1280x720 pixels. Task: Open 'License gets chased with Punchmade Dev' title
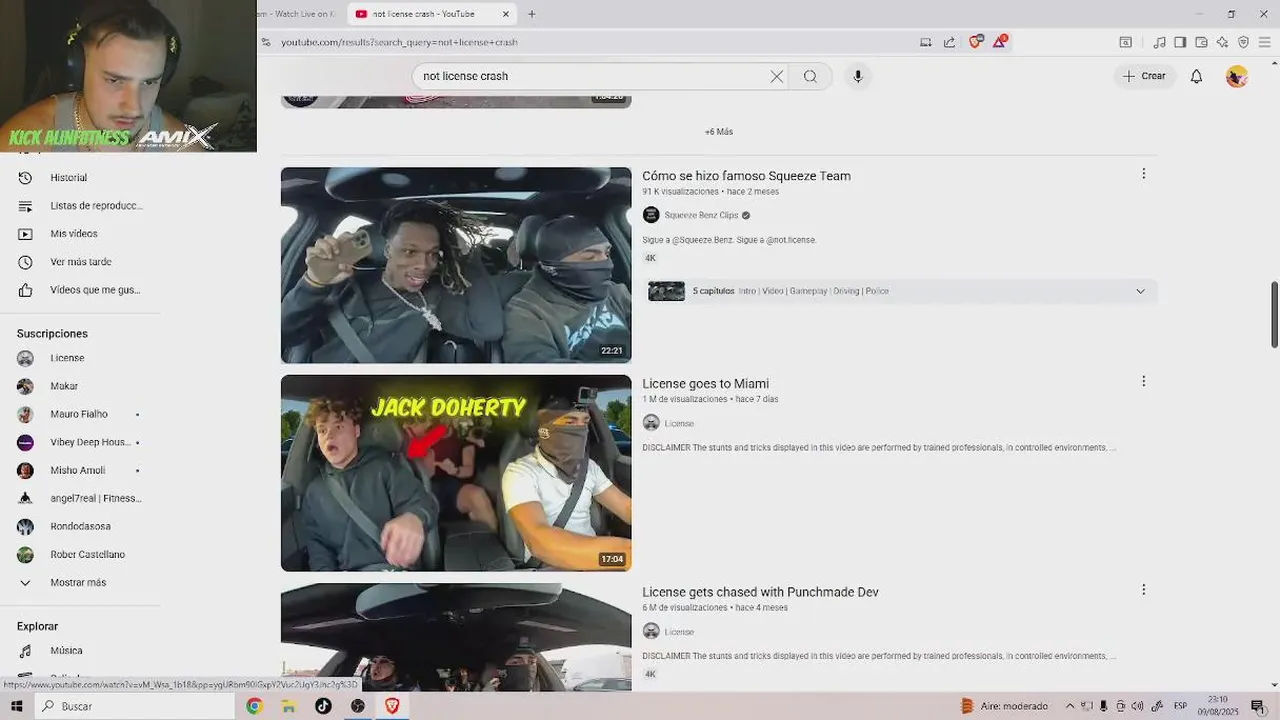(x=760, y=592)
